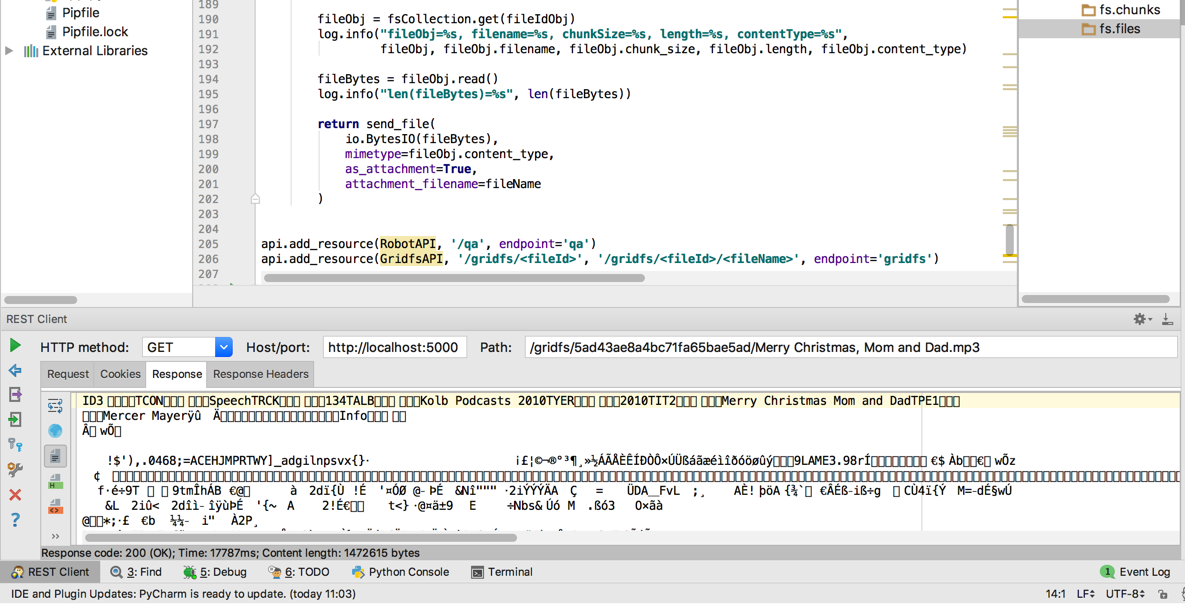Select view-as-HTML green H icon

(55, 482)
